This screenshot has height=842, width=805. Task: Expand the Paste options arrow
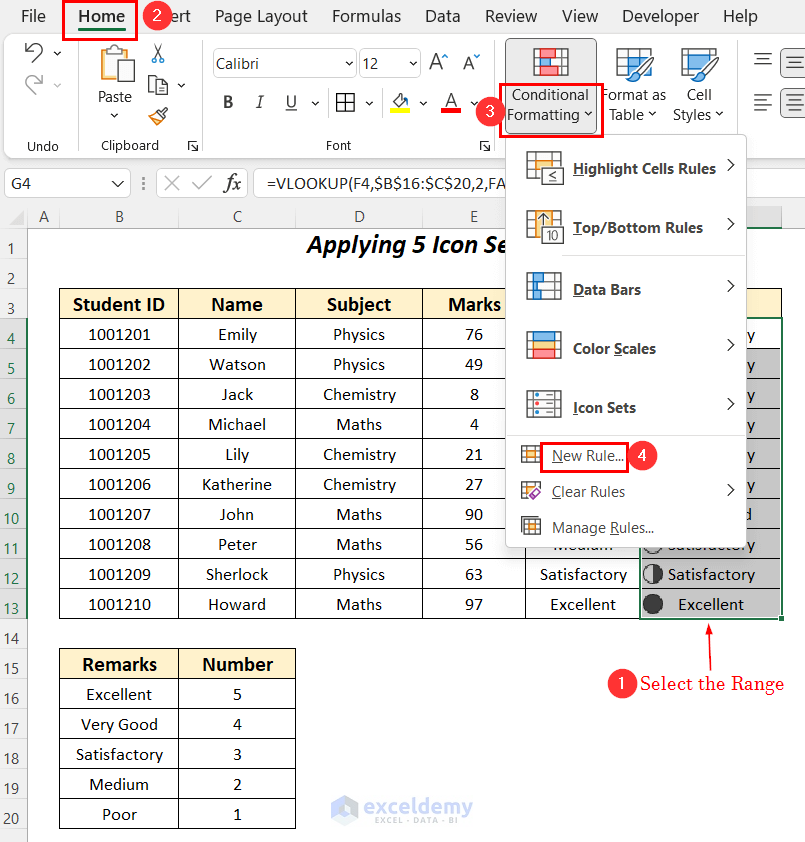click(x=114, y=115)
